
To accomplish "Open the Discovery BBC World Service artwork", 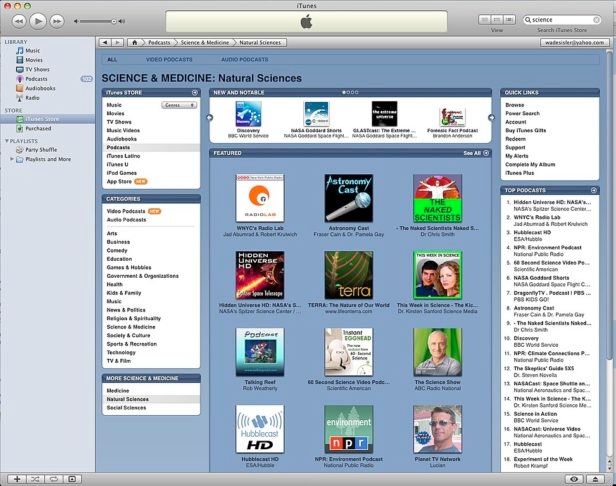I will (248, 114).
